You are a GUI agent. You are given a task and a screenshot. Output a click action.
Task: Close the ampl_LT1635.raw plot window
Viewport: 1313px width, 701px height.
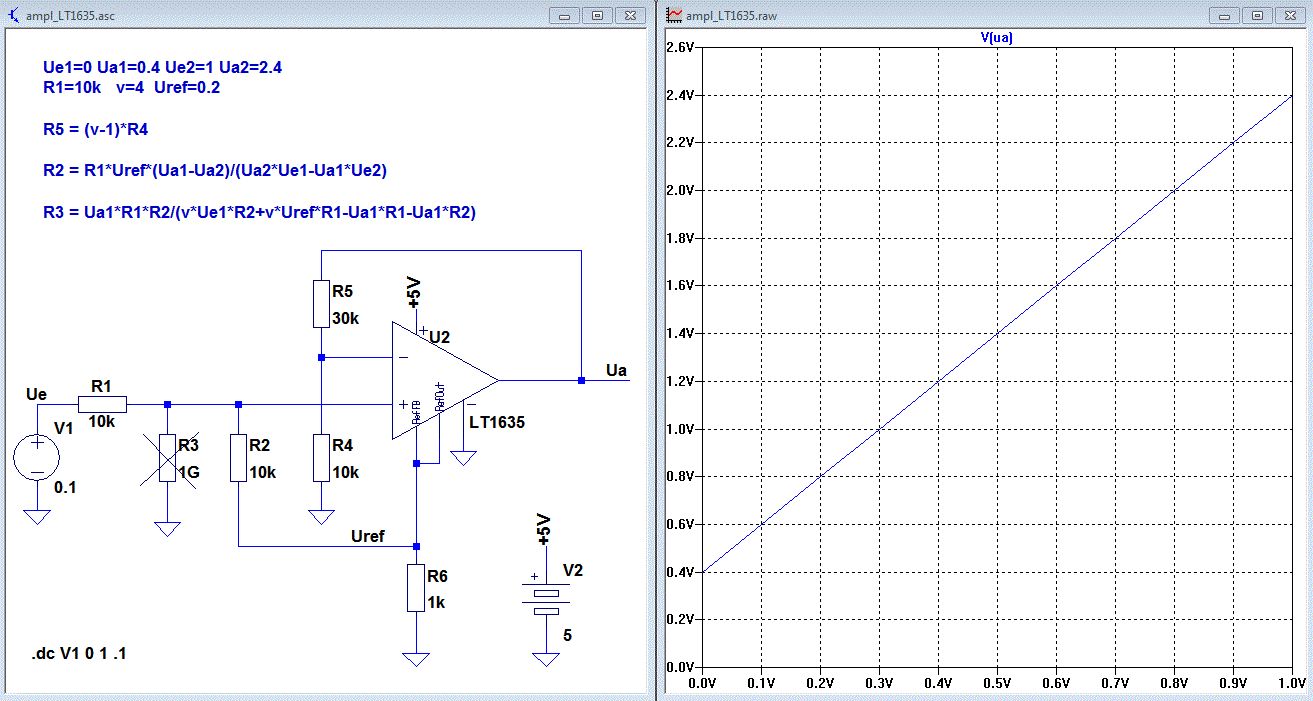pos(1290,15)
